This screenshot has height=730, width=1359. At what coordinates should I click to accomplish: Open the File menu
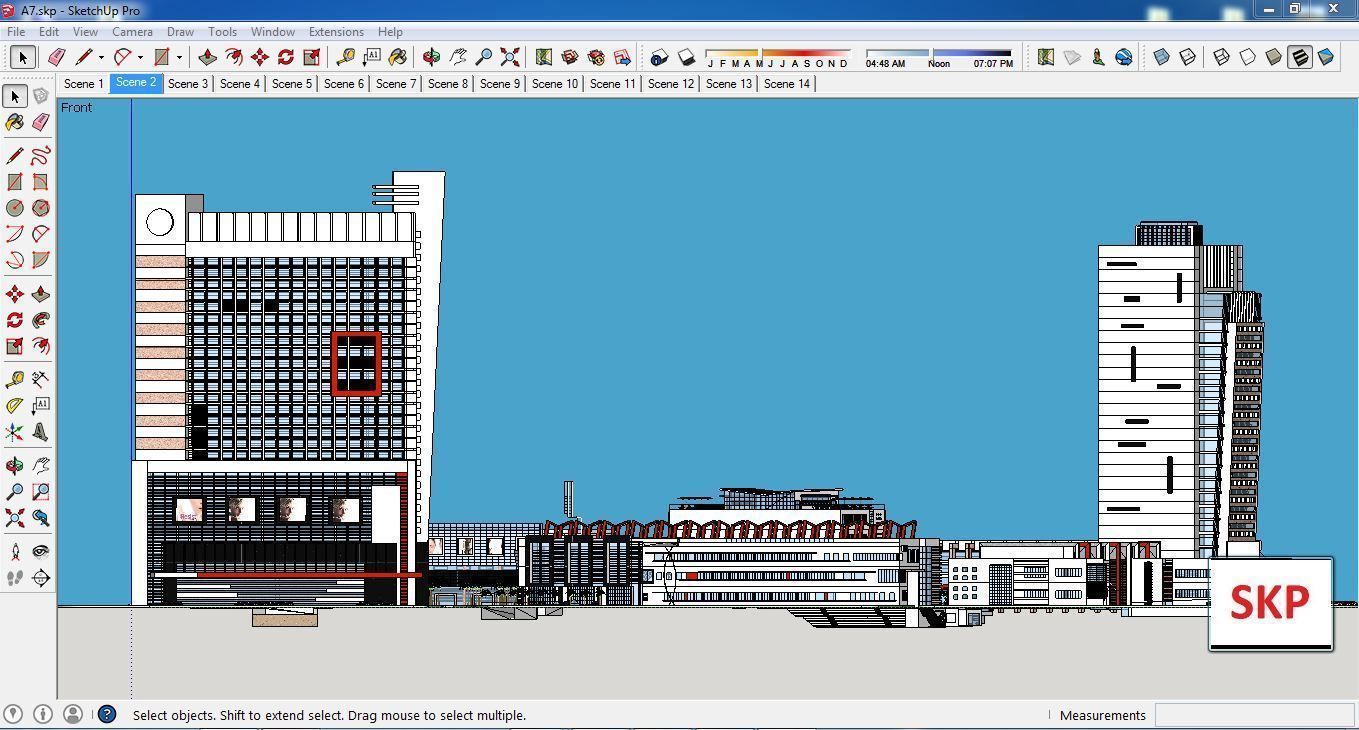click(x=17, y=32)
